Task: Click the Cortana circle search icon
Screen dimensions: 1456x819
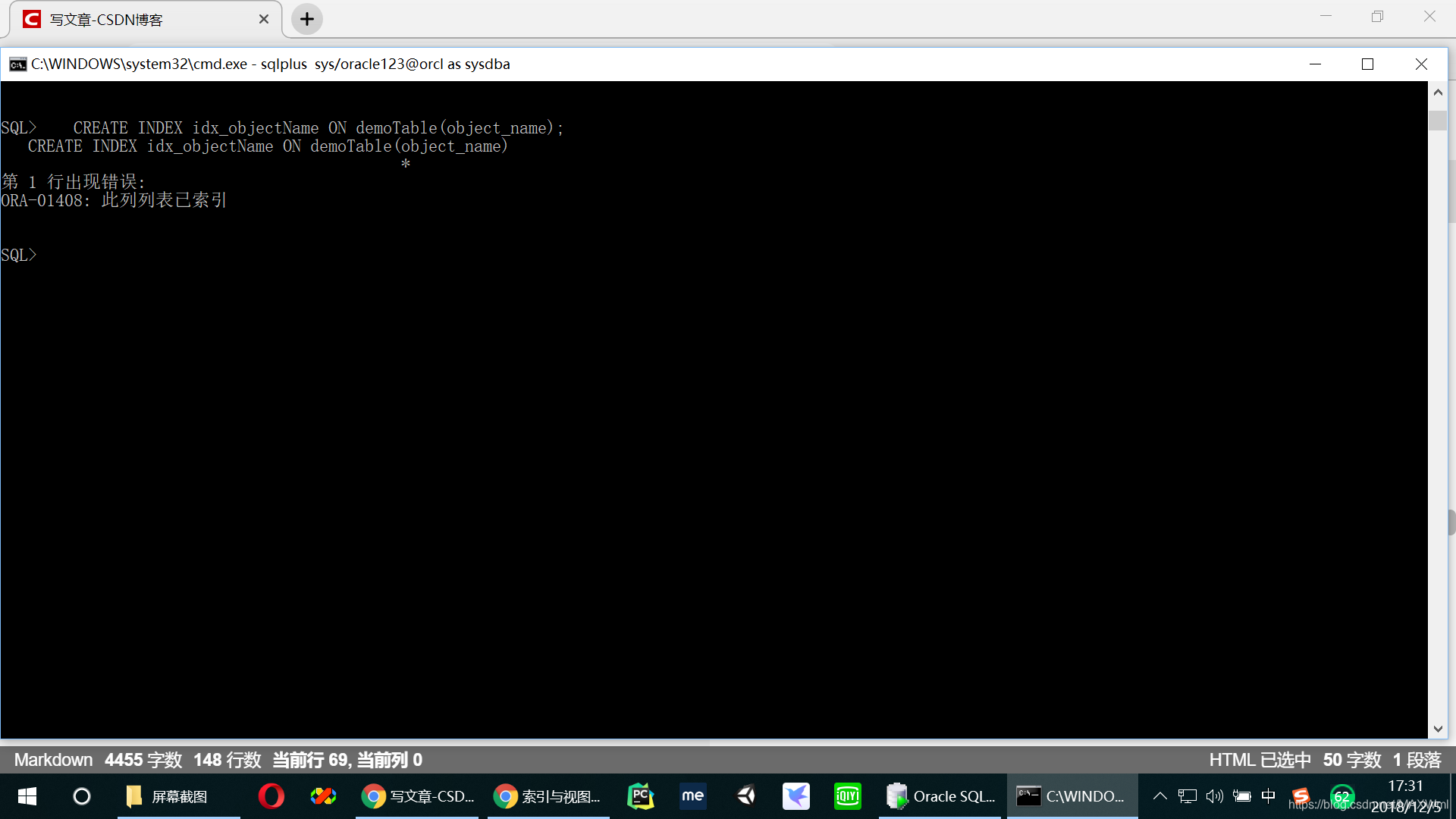Action: click(81, 796)
